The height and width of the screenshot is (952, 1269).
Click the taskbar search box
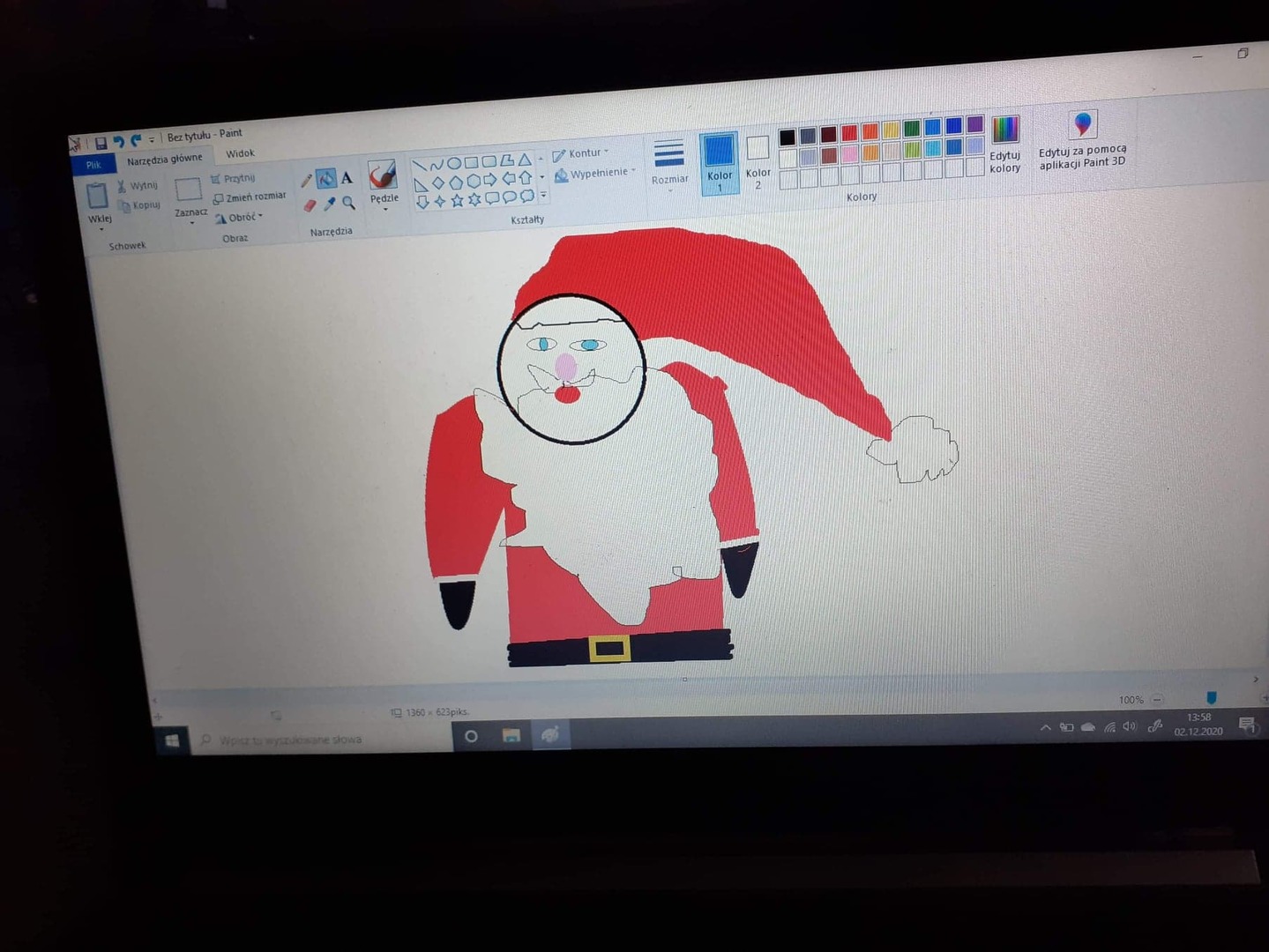(322, 739)
